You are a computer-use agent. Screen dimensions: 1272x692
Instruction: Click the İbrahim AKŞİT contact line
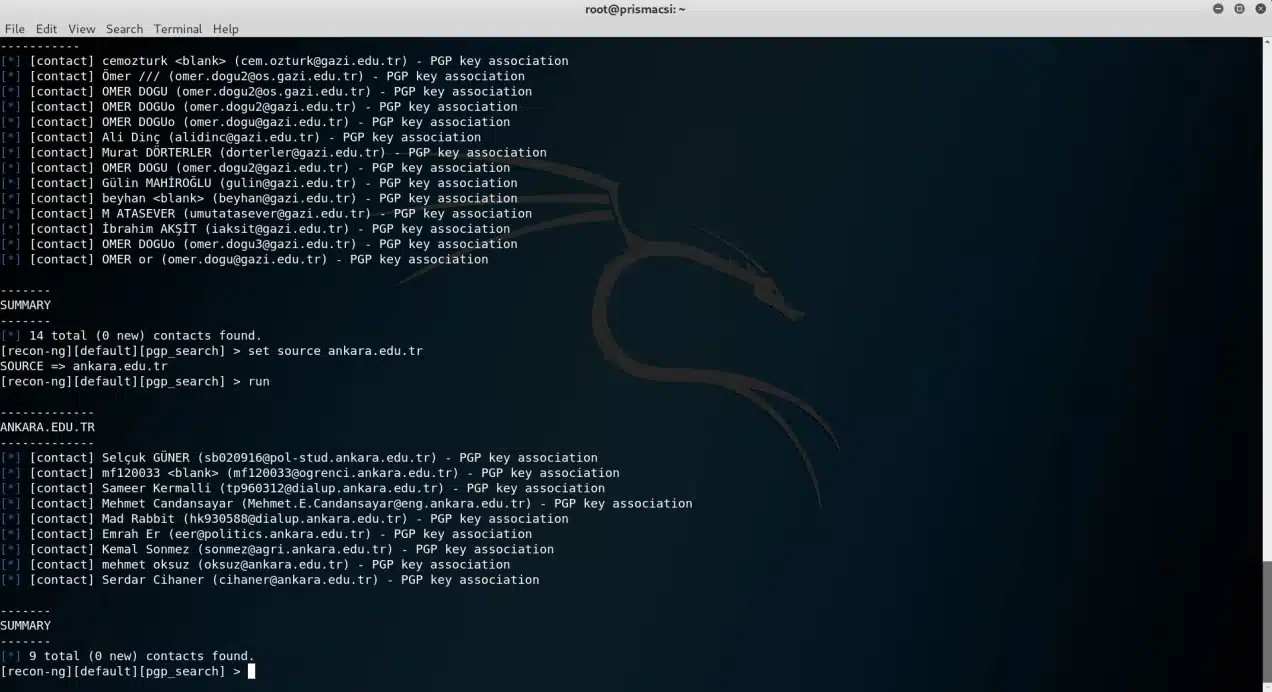tap(255, 228)
